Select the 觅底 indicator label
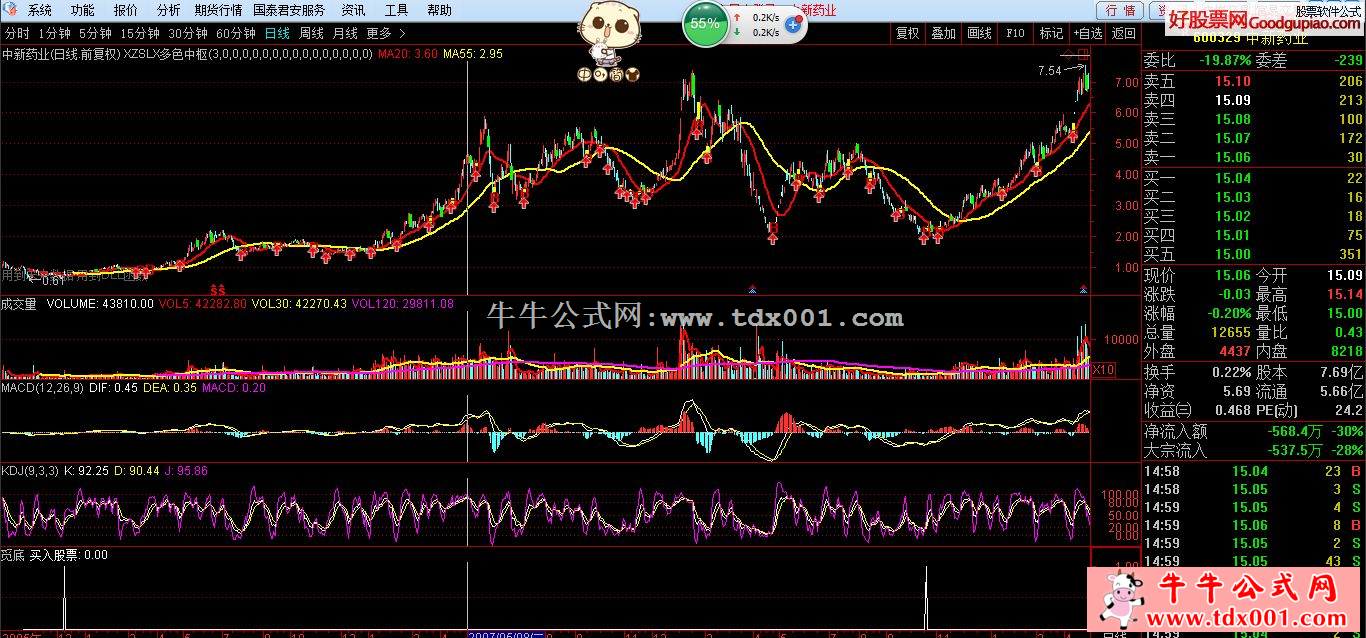Viewport: 1366px width, 638px height. point(12,554)
